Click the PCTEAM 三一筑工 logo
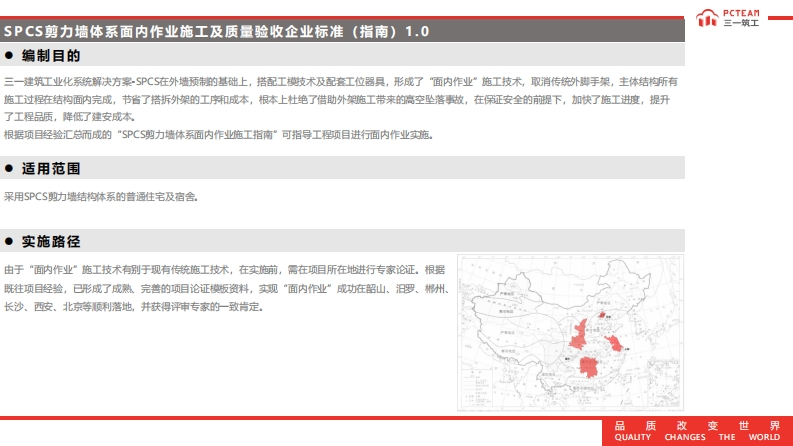This screenshot has height=446, width=793. (x=727, y=18)
